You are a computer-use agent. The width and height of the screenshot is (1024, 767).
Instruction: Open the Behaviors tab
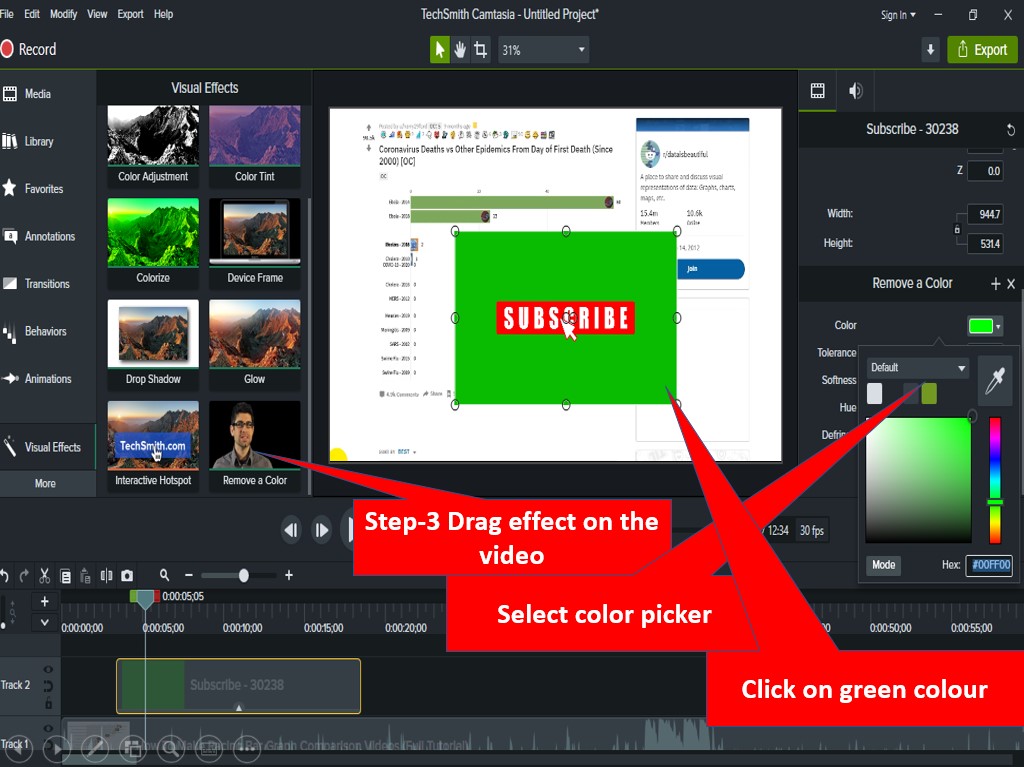(x=48, y=331)
